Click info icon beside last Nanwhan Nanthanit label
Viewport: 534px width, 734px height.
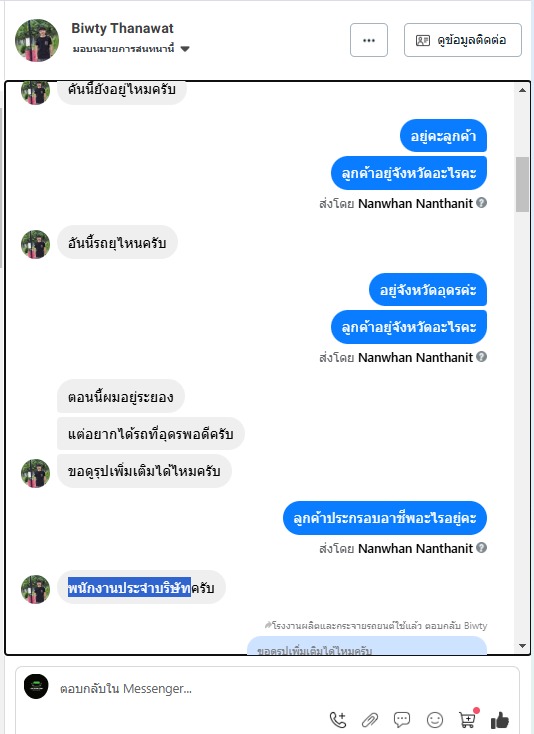(x=482, y=548)
